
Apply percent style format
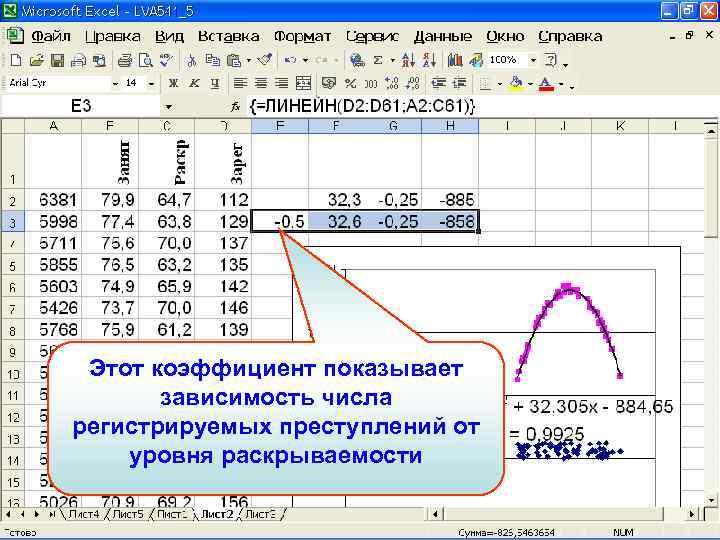pyautogui.click(x=350, y=84)
